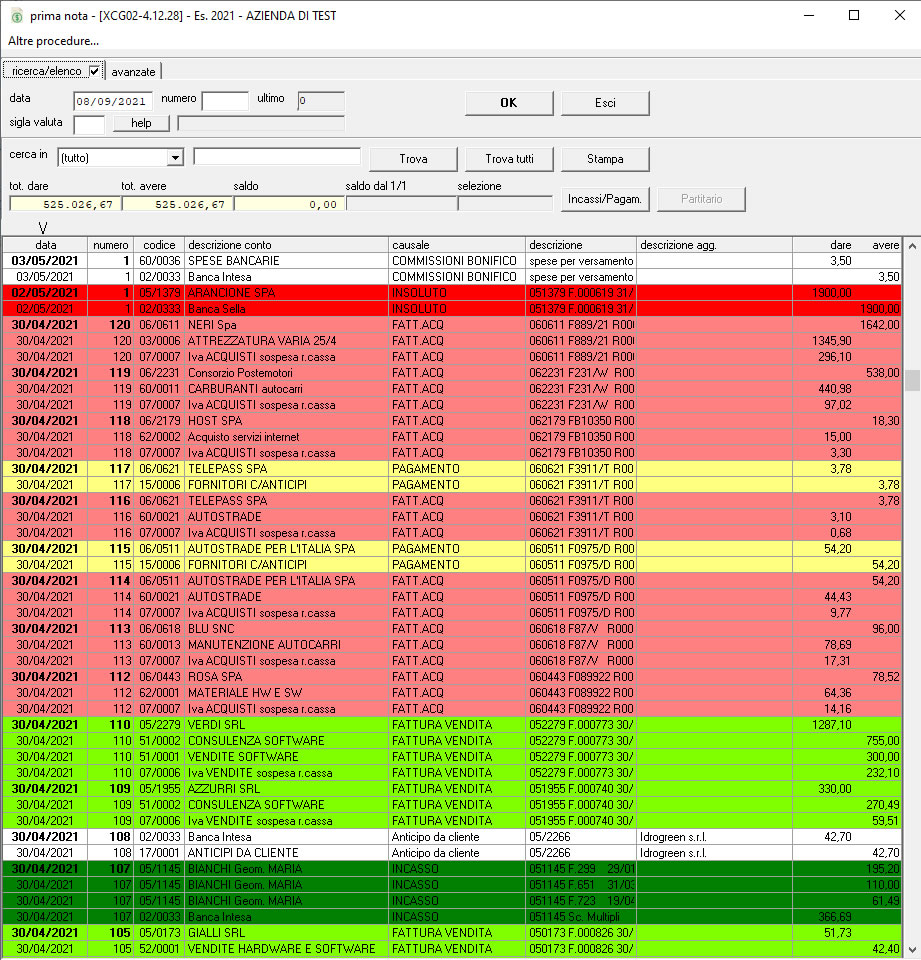Click MATERIALE HW E SW row
This screenshot has width=921, height=960.
pos(452,692)
